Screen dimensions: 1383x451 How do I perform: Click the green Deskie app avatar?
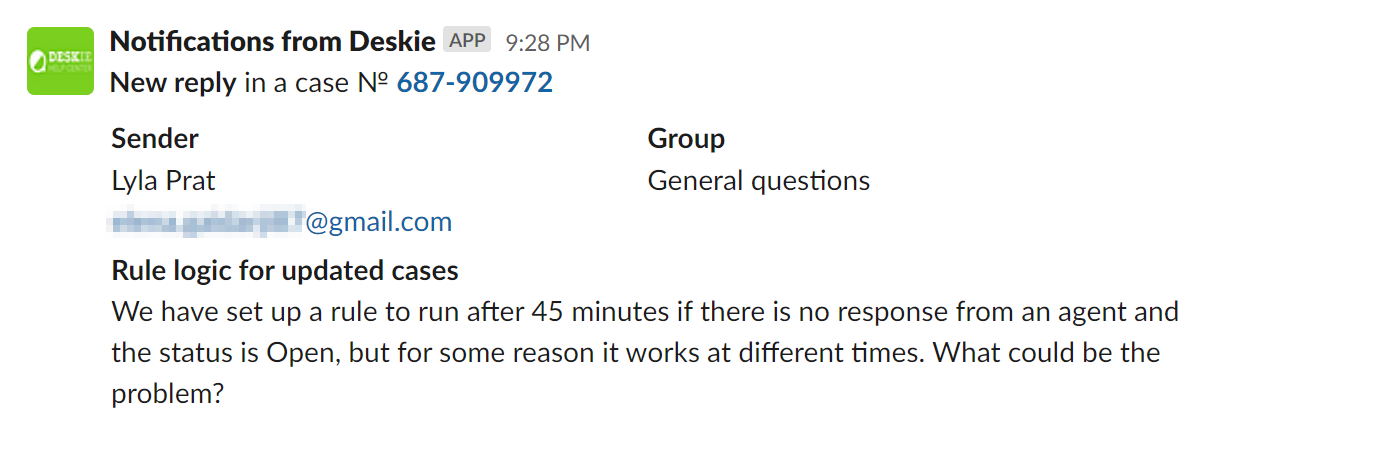tap(60, 61)
